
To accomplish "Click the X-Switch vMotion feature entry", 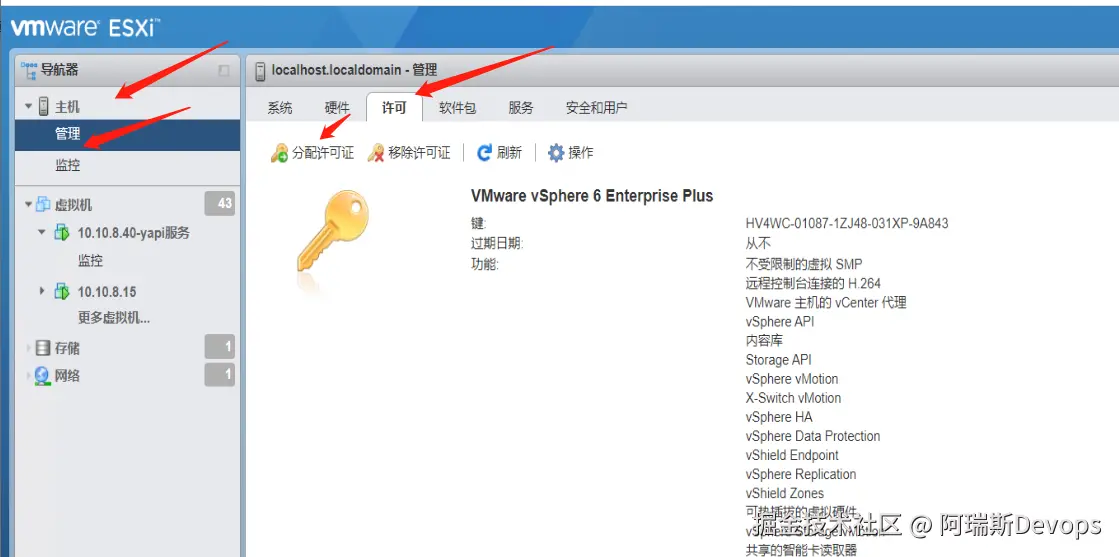I will [794, 398].
